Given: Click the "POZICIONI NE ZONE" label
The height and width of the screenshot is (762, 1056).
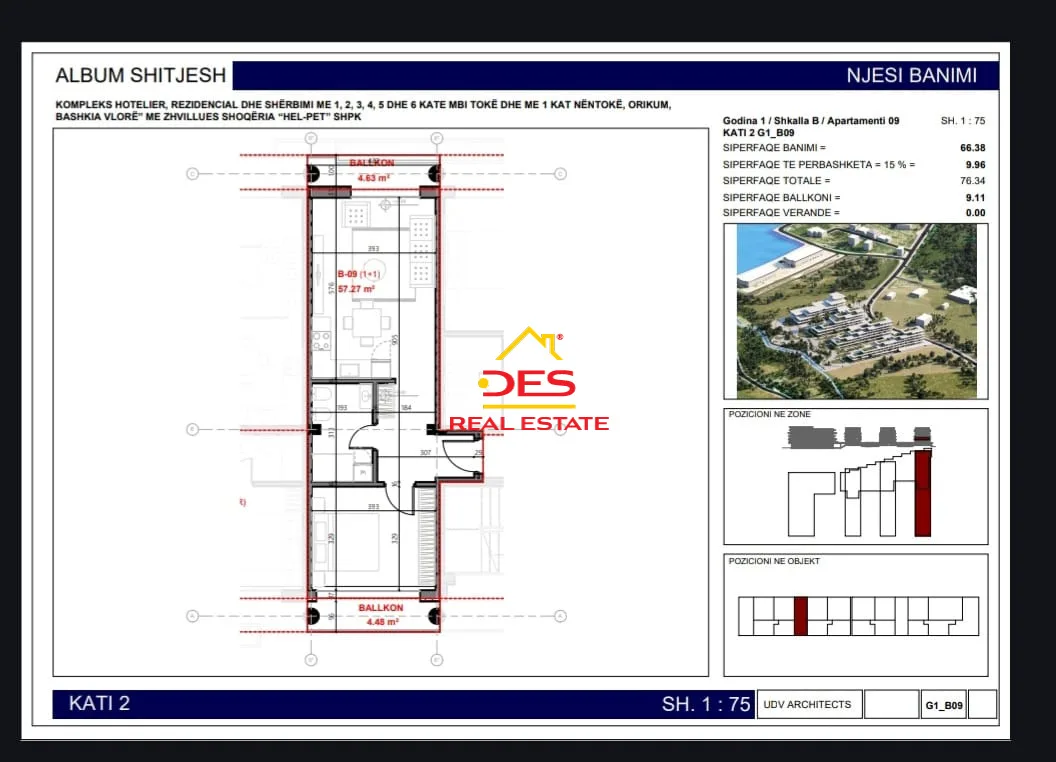Looking at the screenshot, I should click(770, 414).
